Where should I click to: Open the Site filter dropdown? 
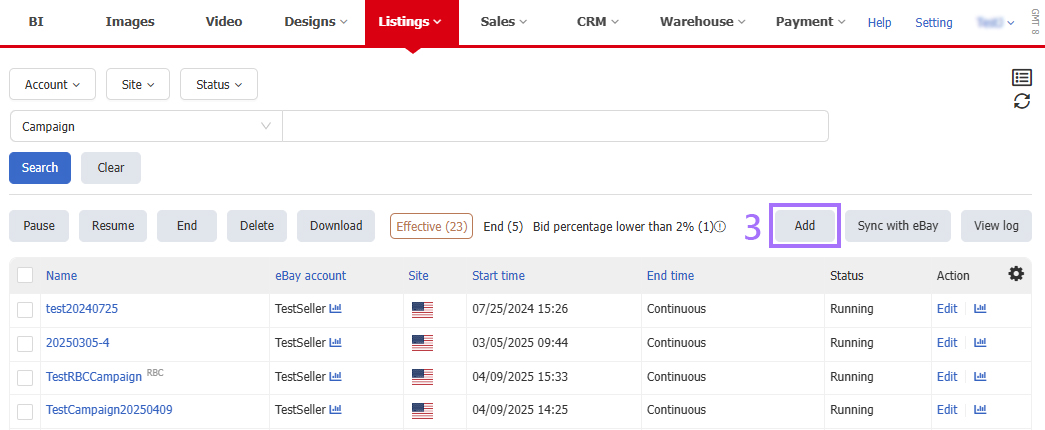point(138,85)
